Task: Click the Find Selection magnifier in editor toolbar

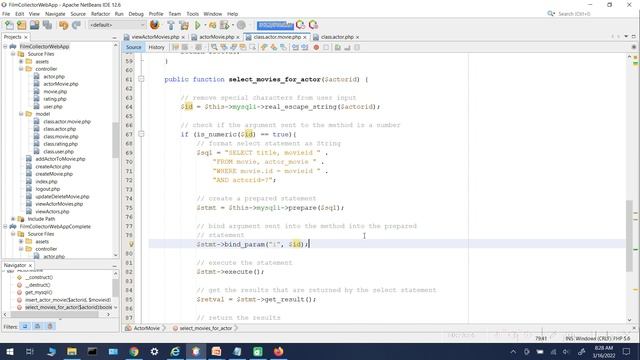Action: (x=214, y=47)
